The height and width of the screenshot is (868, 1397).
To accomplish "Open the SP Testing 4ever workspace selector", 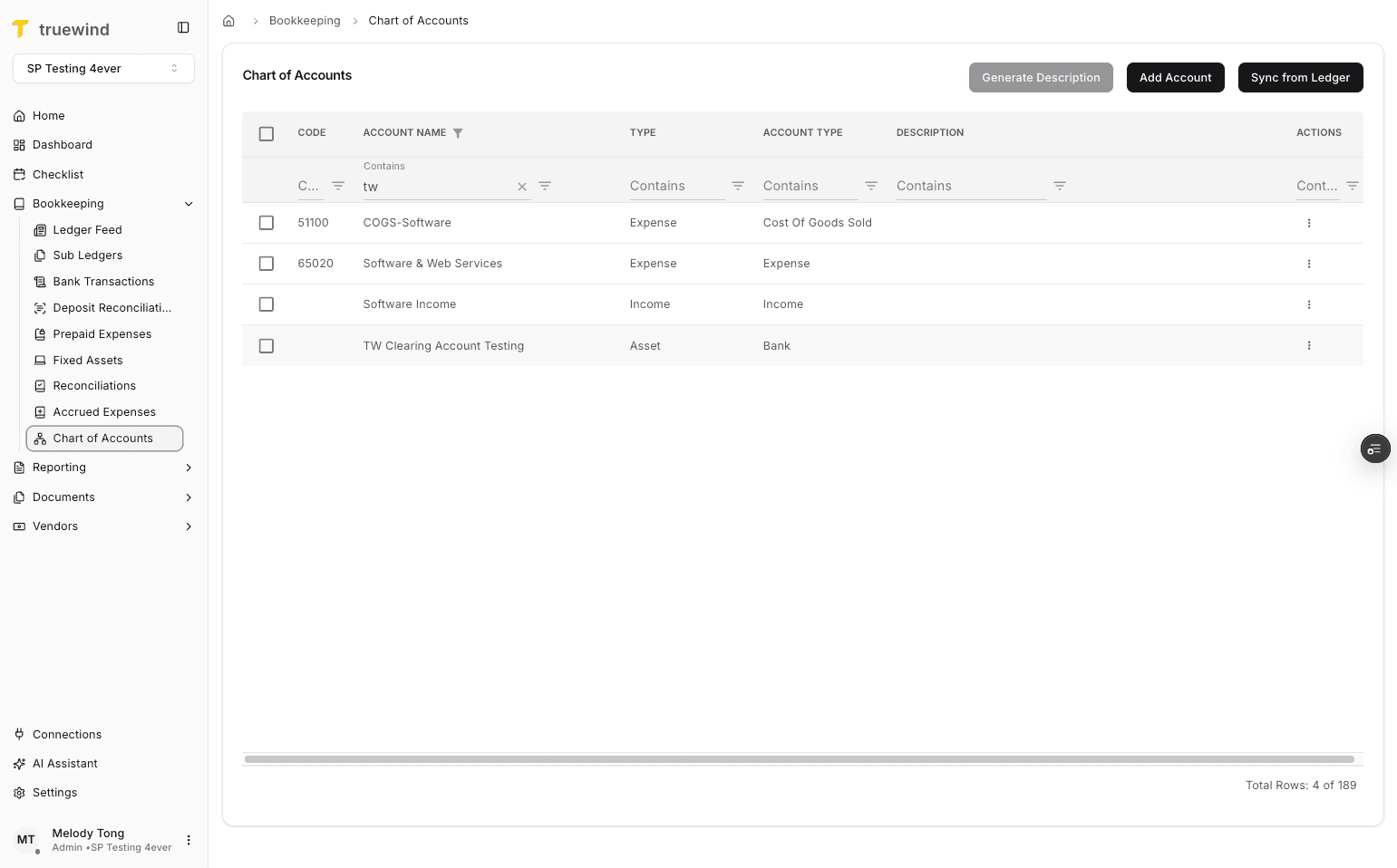I will point(103,68).
